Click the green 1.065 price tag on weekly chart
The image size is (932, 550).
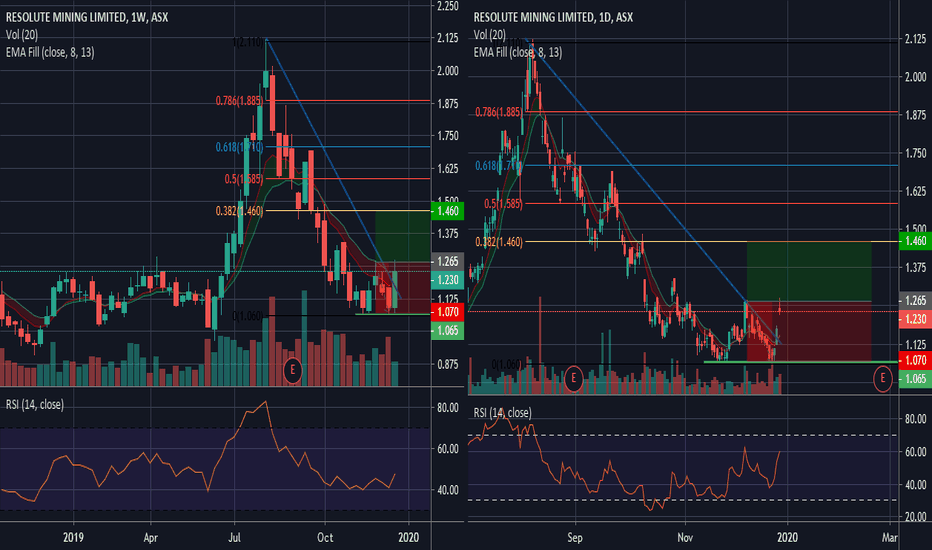coord(447,331)
